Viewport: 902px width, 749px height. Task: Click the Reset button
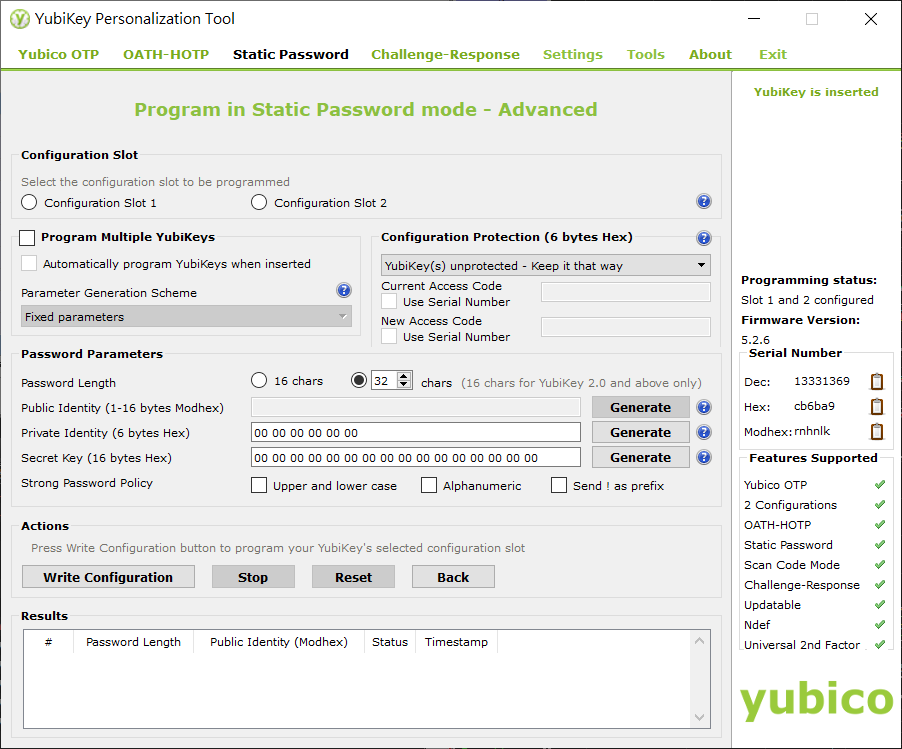pyautogui.click(x=353, y=577)
